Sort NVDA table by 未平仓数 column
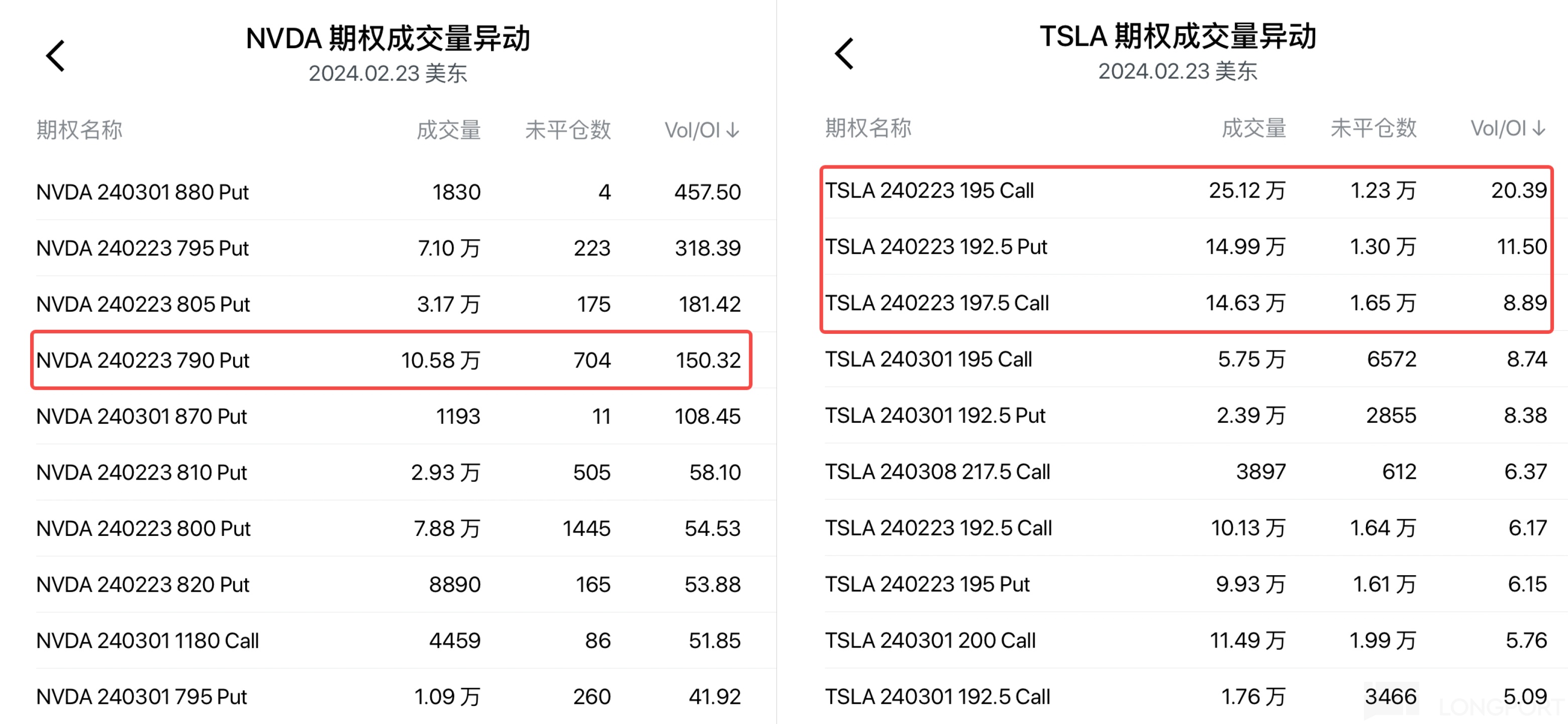The height and width of the screenshot is (724, 1568). pyautogui.click(x=567, y=130)
